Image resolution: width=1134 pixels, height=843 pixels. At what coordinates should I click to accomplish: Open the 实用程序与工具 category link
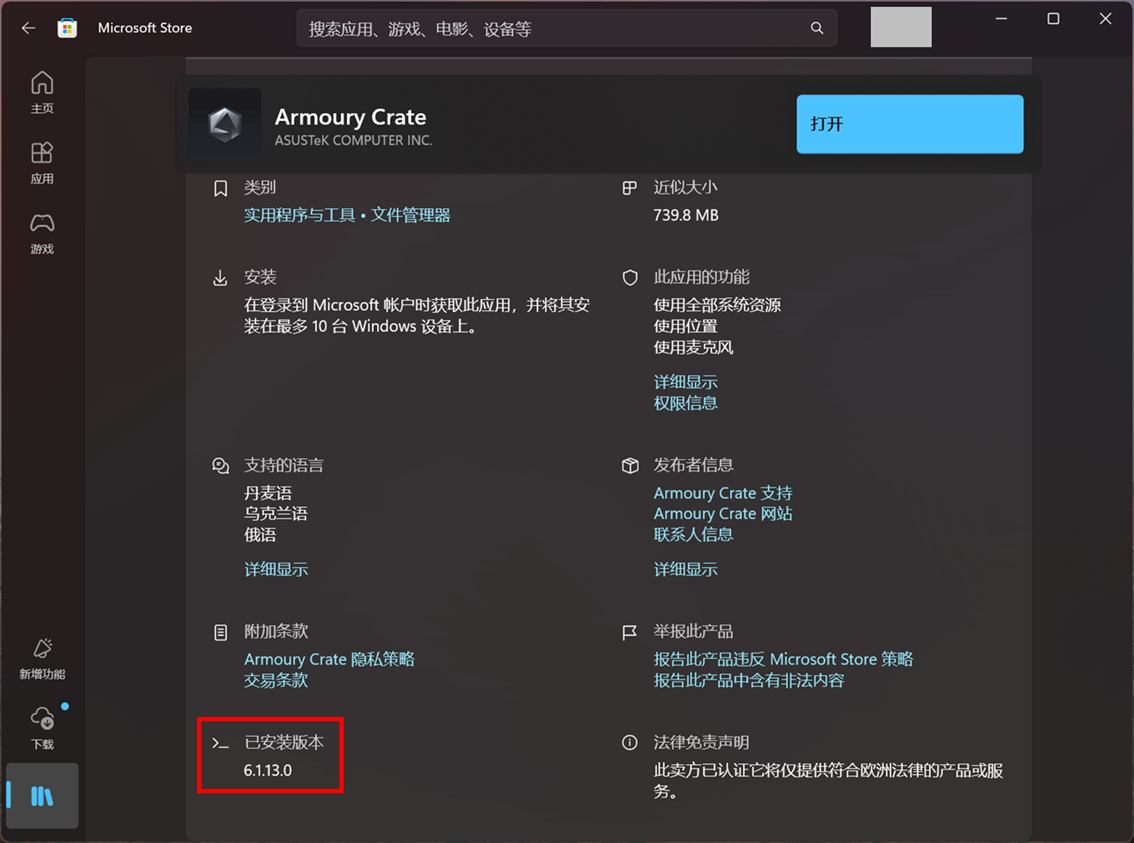[299, 215]
